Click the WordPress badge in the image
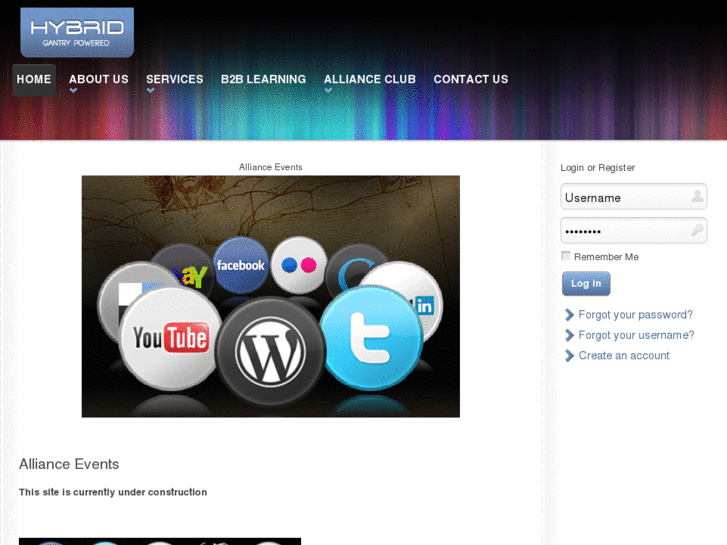Viewport: 727px width, 545px height. coord(270,352)
